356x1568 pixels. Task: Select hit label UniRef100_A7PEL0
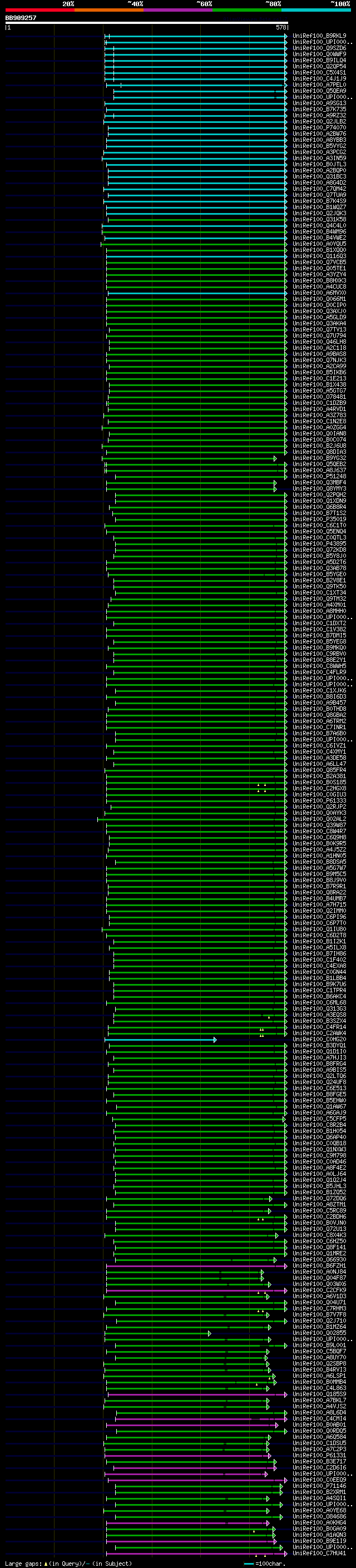[x=319, y=85]
